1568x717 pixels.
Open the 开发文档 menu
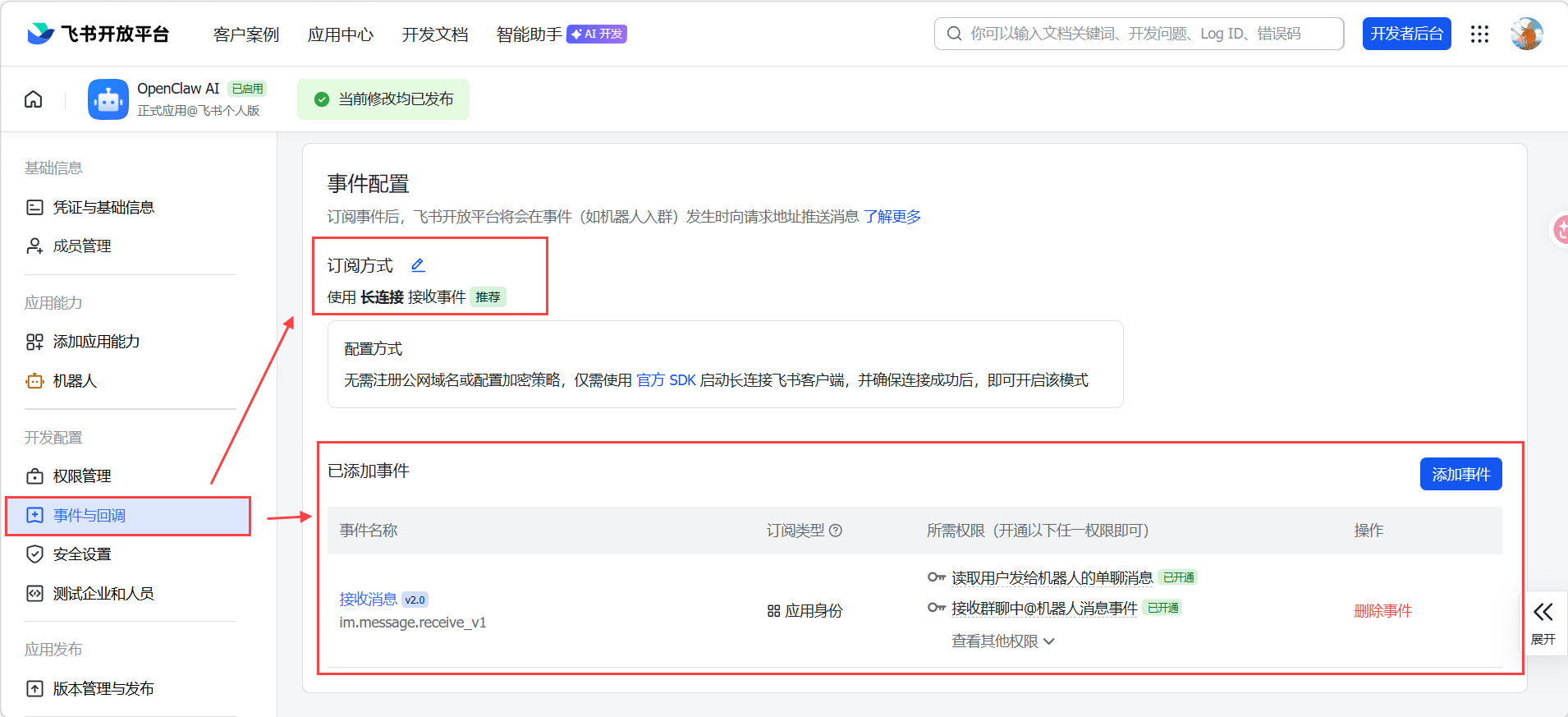tap(435, 34)
